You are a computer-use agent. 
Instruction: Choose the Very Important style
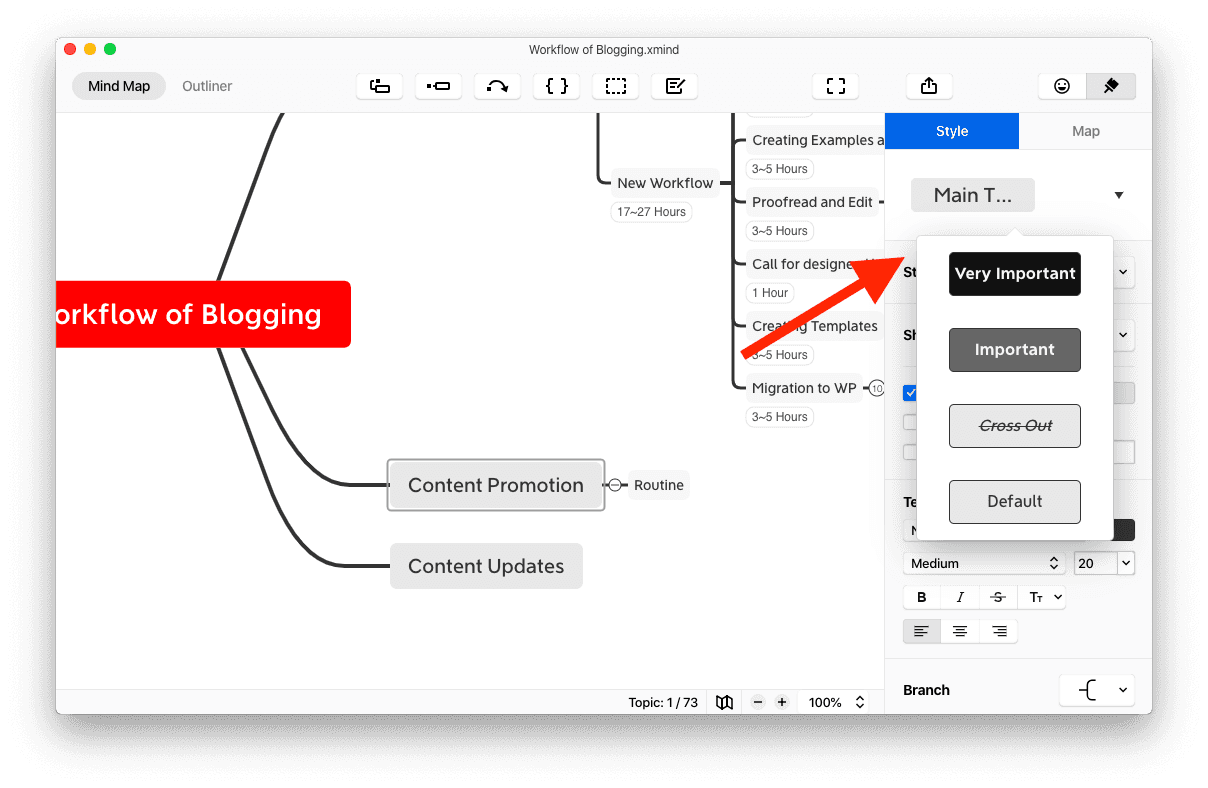click(x=1015, y=274)
